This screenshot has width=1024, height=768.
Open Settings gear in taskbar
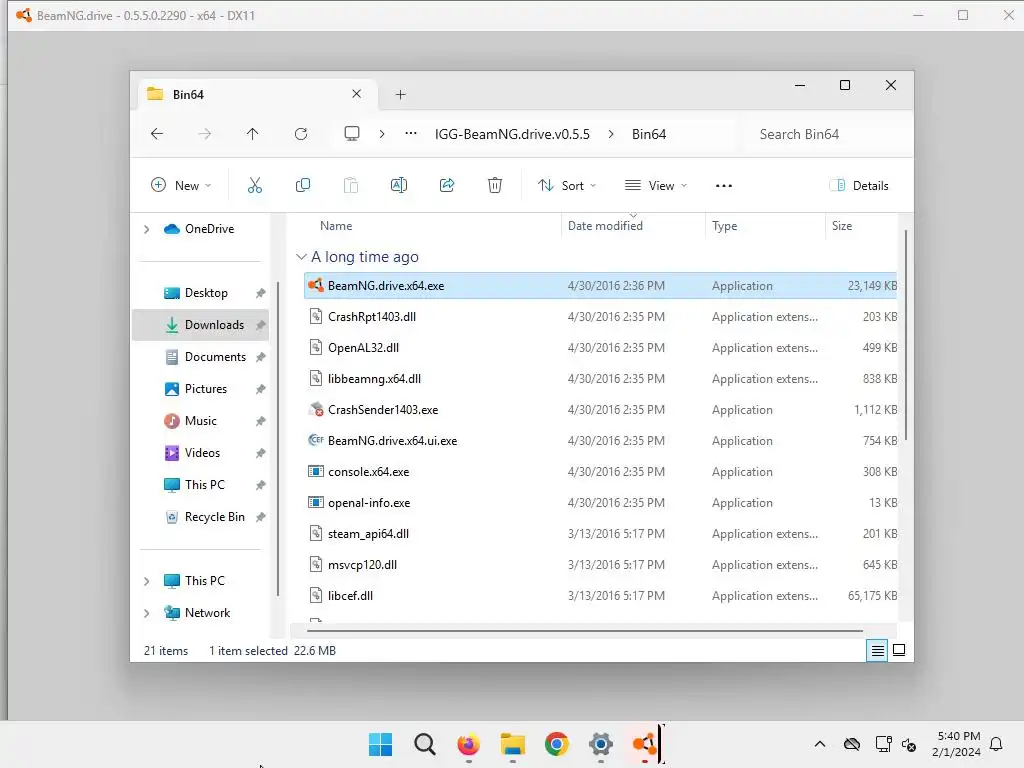(600, 744)
